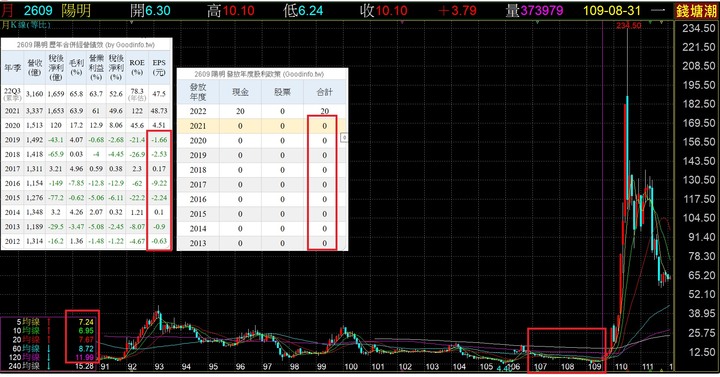Click the 錢塘潮 label at top right
Image resolution: width=720 pixels, height=377 pixels.
tap(696, 11)
